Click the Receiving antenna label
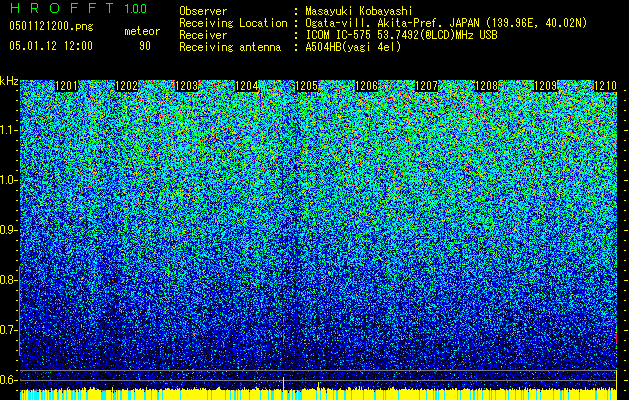Image resolution: width=629 pixels, height=400 pixels. click(x=230, y=47)
